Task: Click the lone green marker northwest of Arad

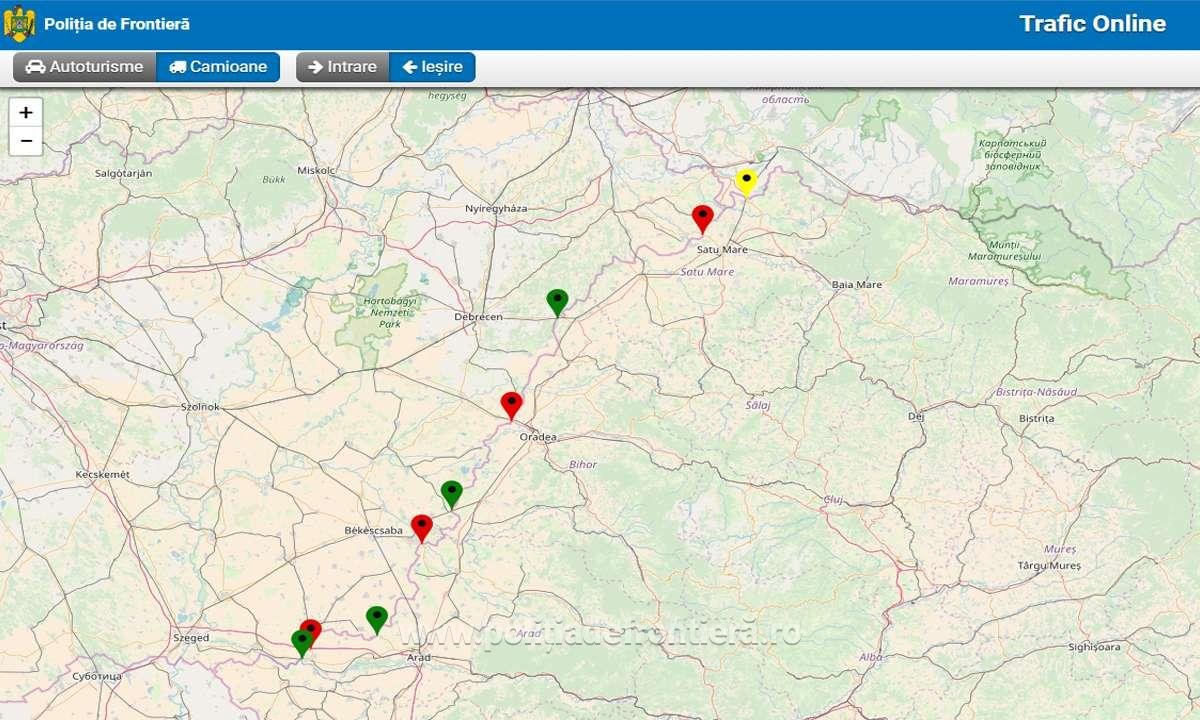Action: click(x=376, y=617)
